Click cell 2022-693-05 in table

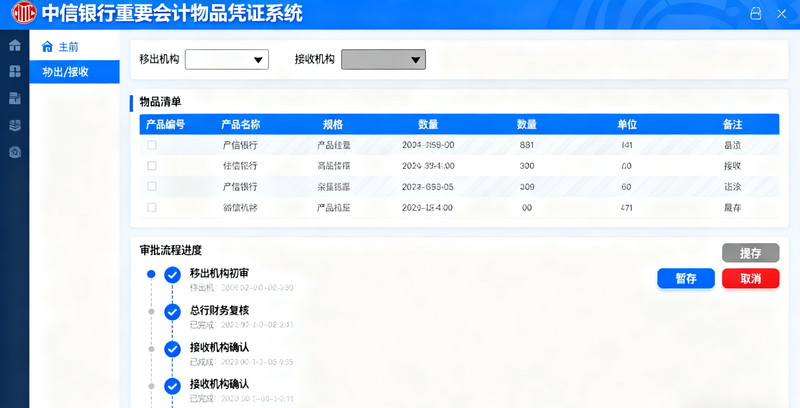pyautogui.click(x=428, y=187)
